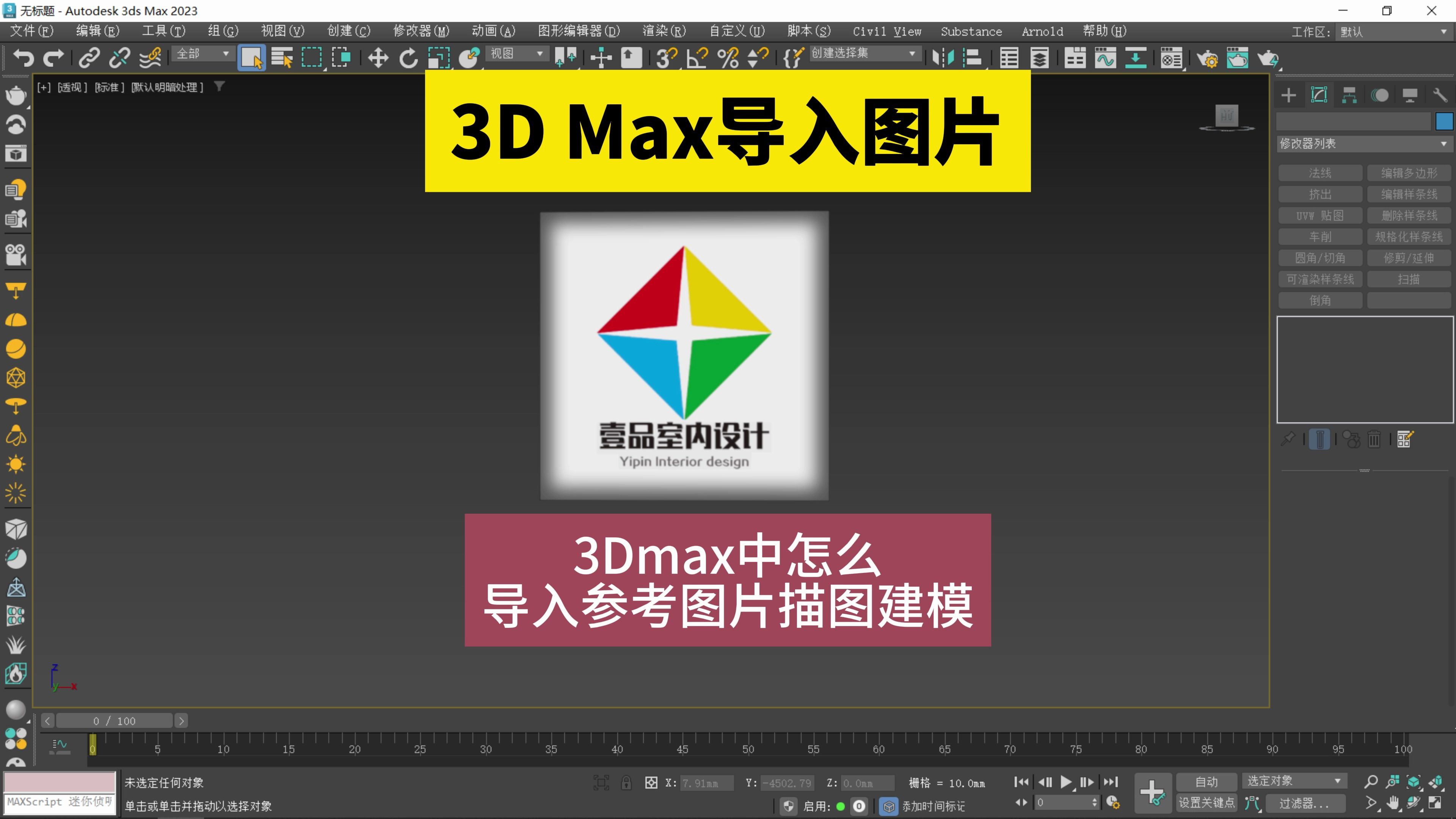This screenshot has width=1456, height=819.
Task: Toggle Window/Crossing selection icon
Action: [x=341, y=58]
